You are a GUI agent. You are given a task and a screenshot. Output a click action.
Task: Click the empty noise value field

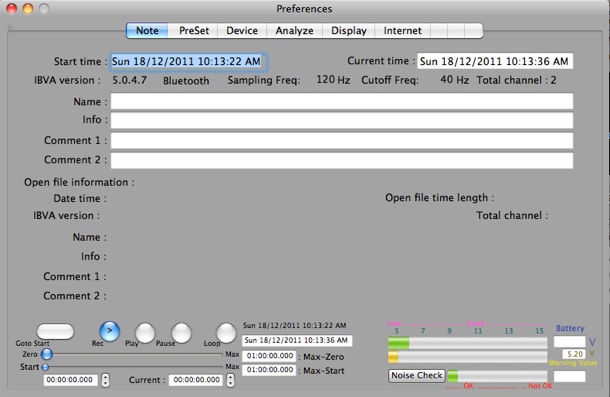click(x=570, y=376)
